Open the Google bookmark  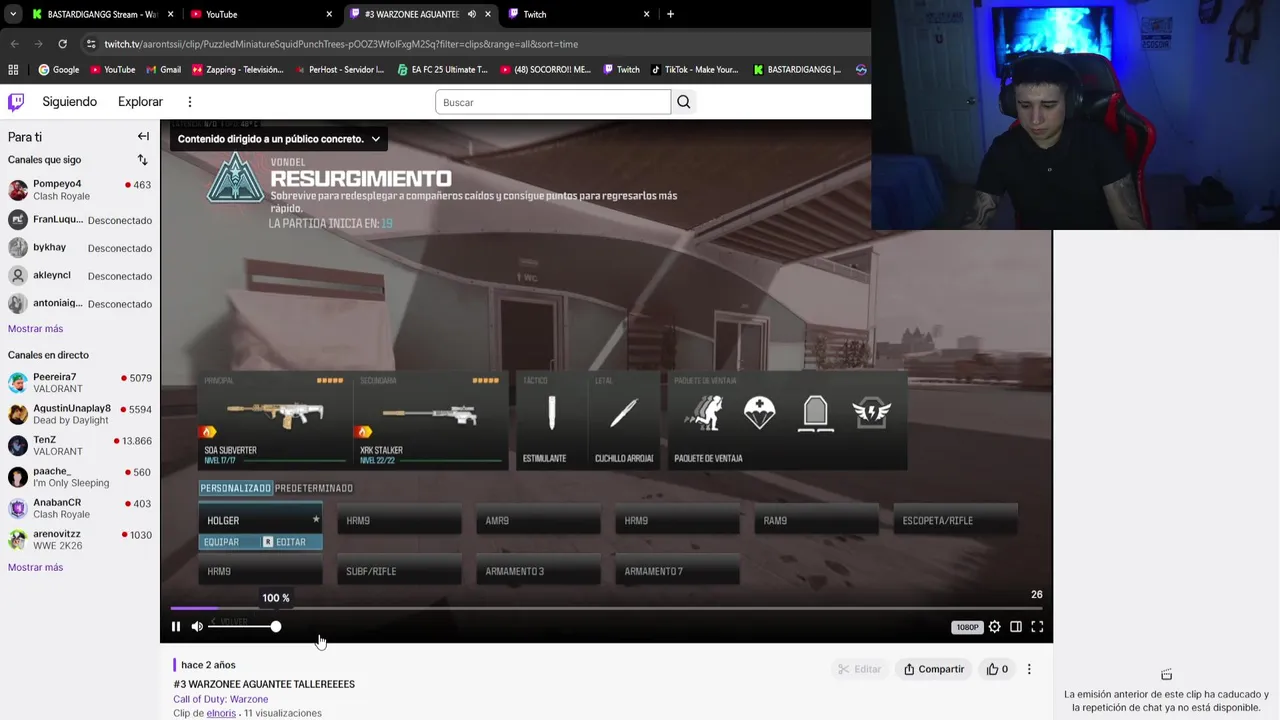[58, 70]
